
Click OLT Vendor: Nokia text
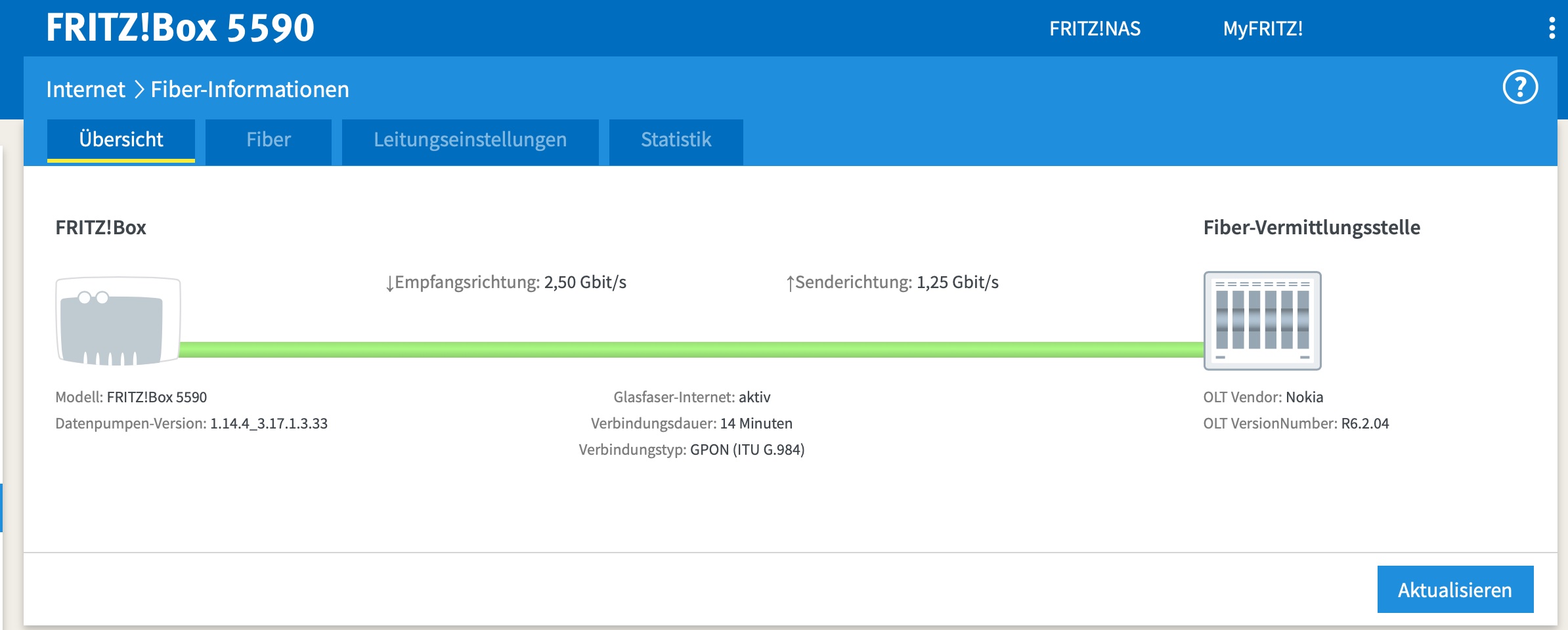point(1263,397)
